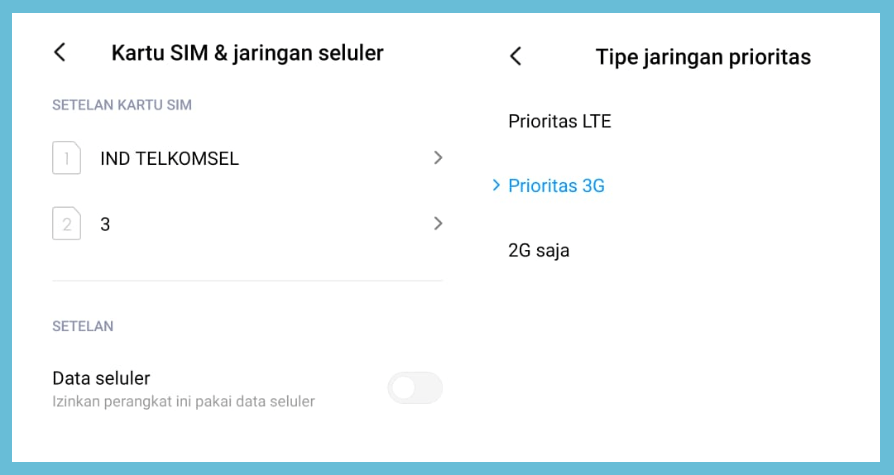Click the blue selected marker beside Prioritas 3G

pos(496,185)
